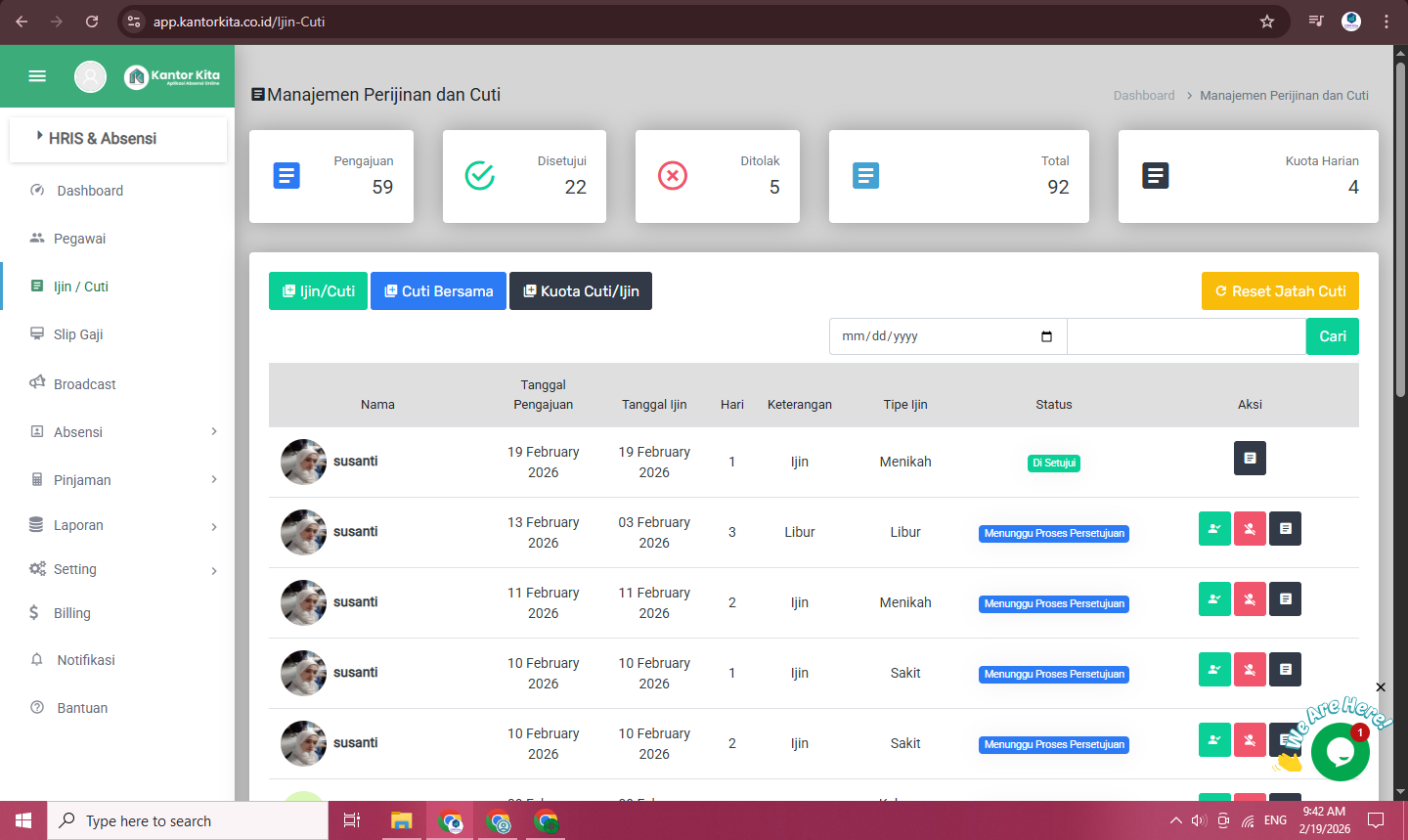1408x840 pixels.
Task: Go to Pegawai in the sidebar
Action: click(x=79, y=239)
